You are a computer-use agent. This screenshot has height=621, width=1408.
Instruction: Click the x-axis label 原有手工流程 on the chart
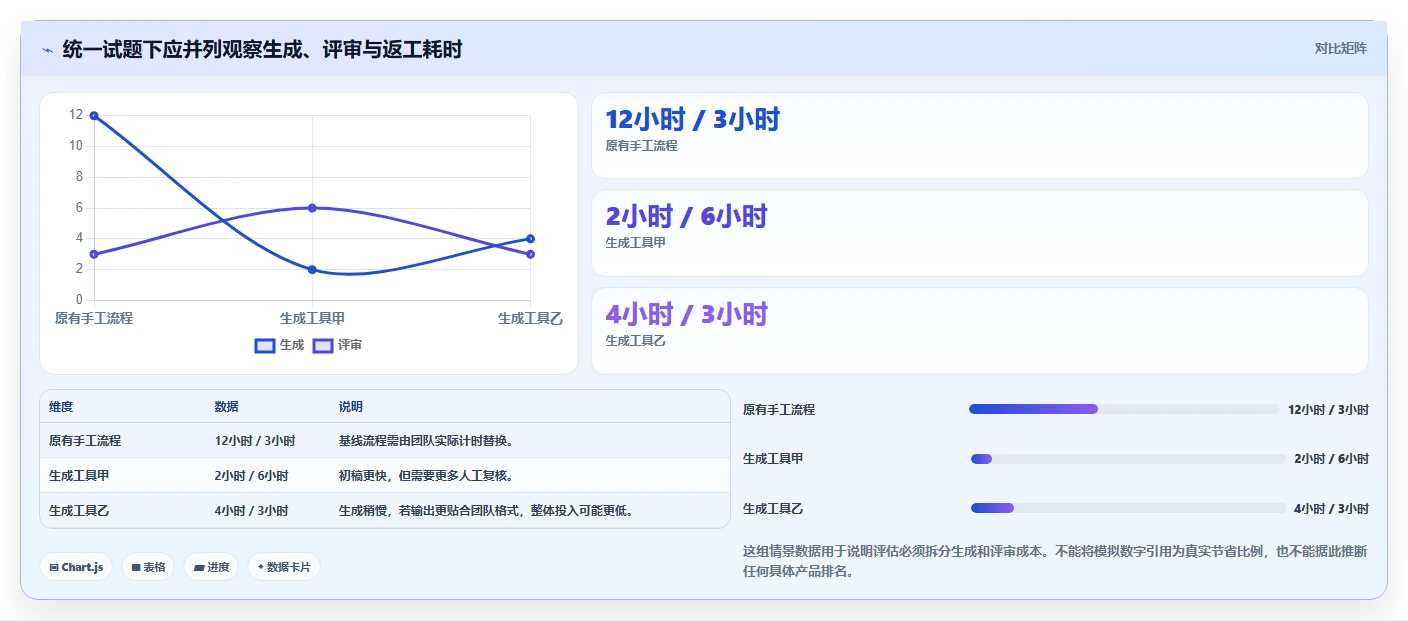pos(94,318)
